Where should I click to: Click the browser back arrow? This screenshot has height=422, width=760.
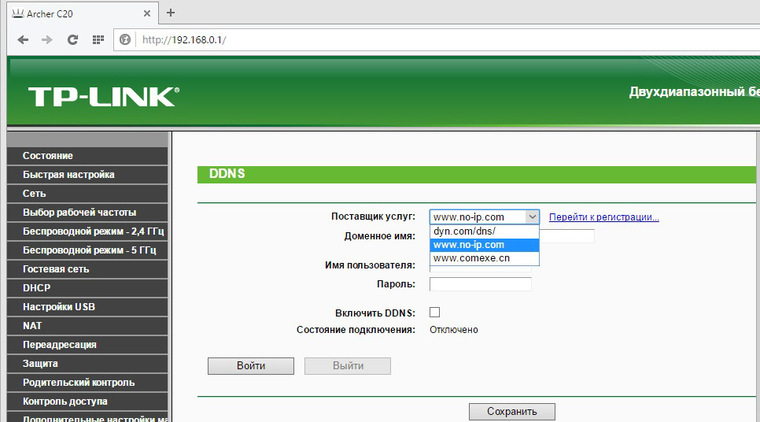click(x=23, y=40)
